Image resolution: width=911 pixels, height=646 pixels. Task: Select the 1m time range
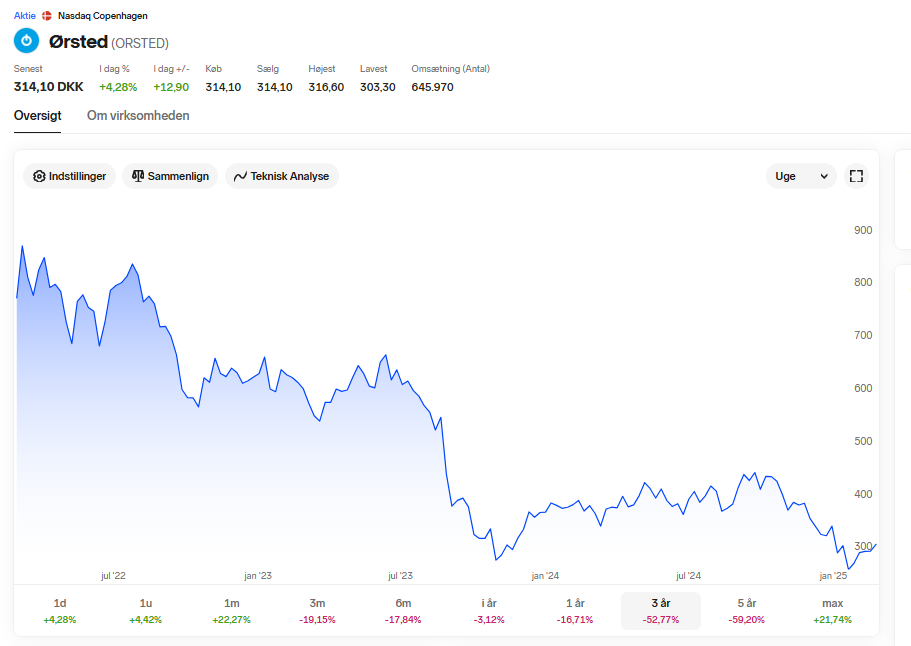[x=231, y=611]
